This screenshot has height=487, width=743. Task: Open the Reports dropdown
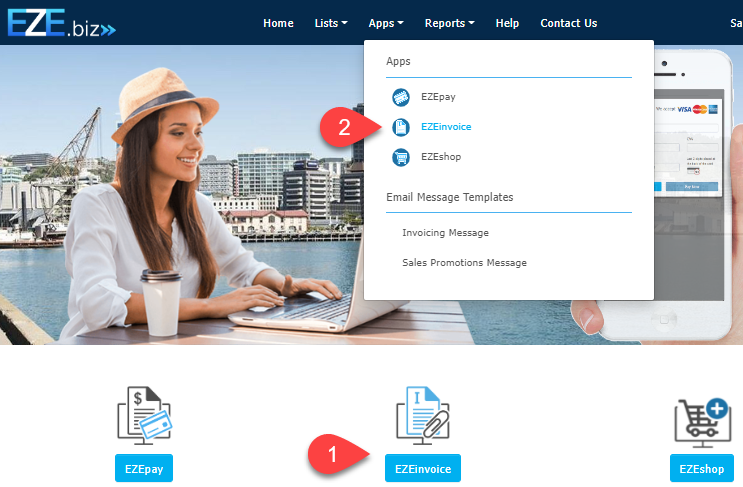click(449, 23)
